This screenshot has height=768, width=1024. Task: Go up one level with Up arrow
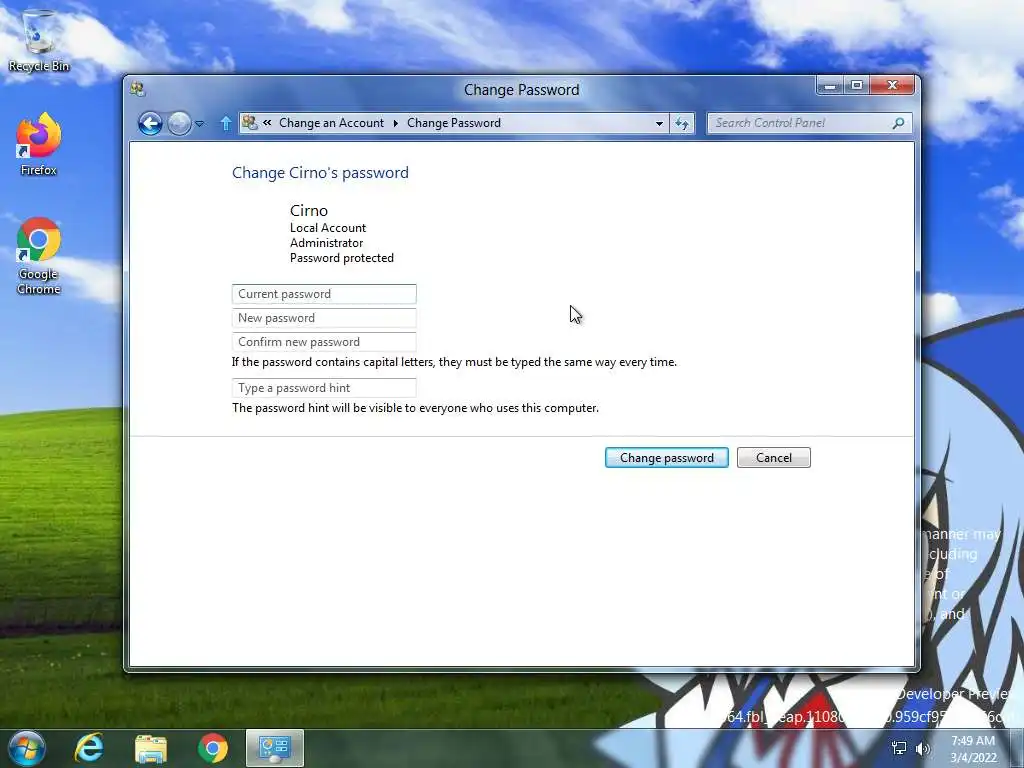225,123
